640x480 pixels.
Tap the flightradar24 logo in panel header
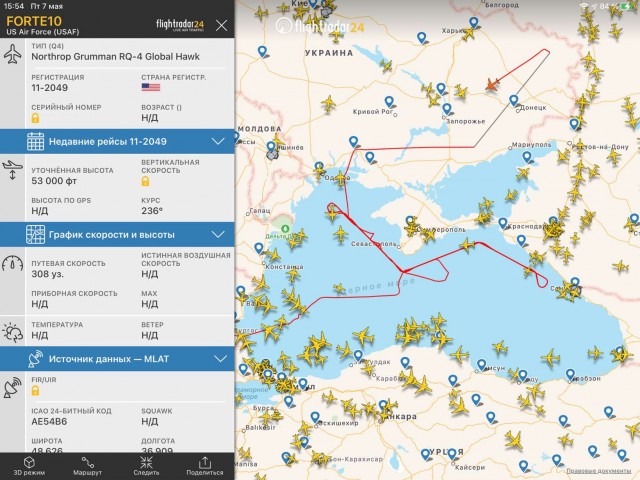(180, 25)
